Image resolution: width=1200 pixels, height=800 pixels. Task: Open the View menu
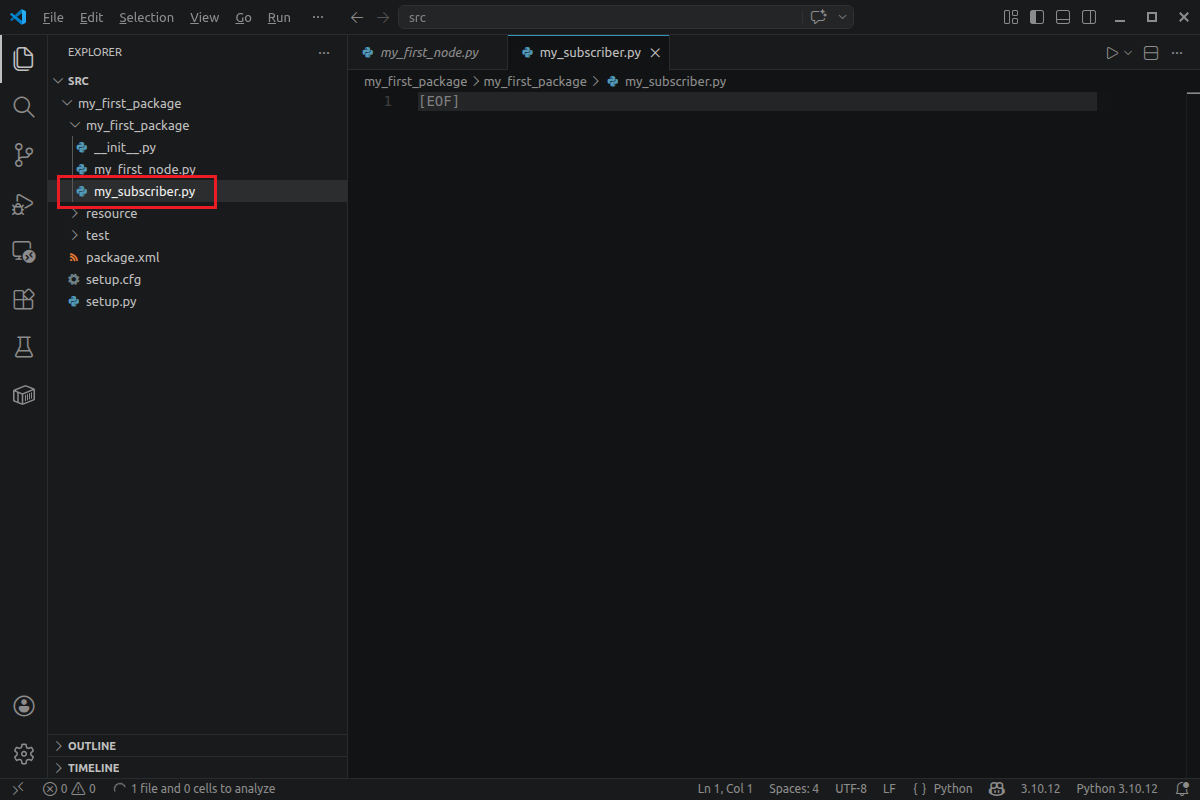click(204, 17)
